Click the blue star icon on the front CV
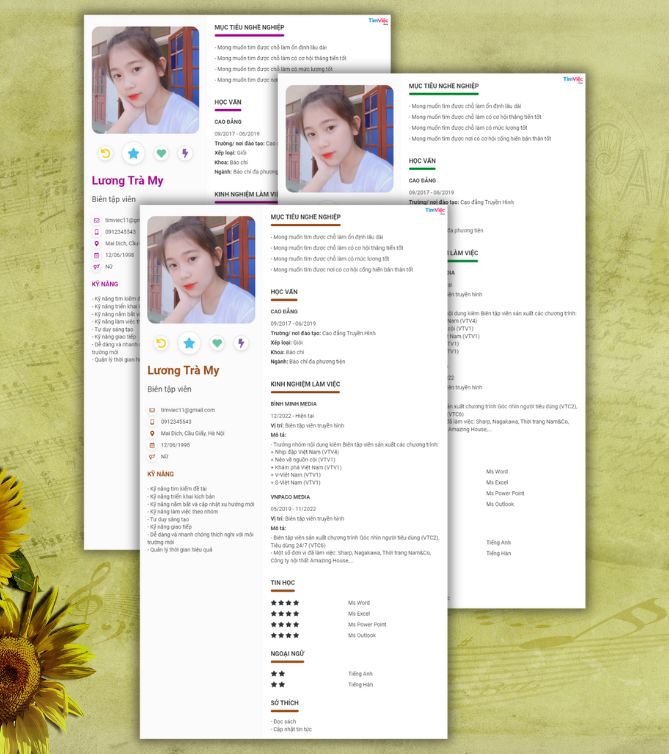 (188, 344)
